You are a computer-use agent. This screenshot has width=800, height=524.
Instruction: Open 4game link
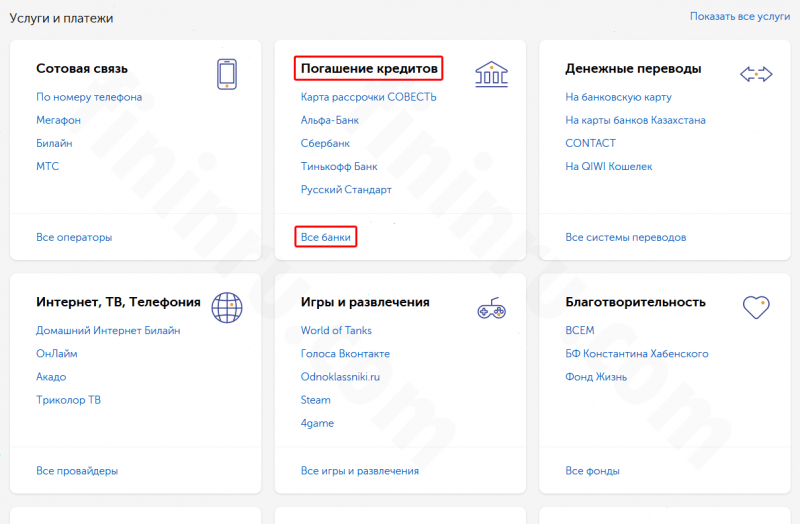(x=317, y=423)
